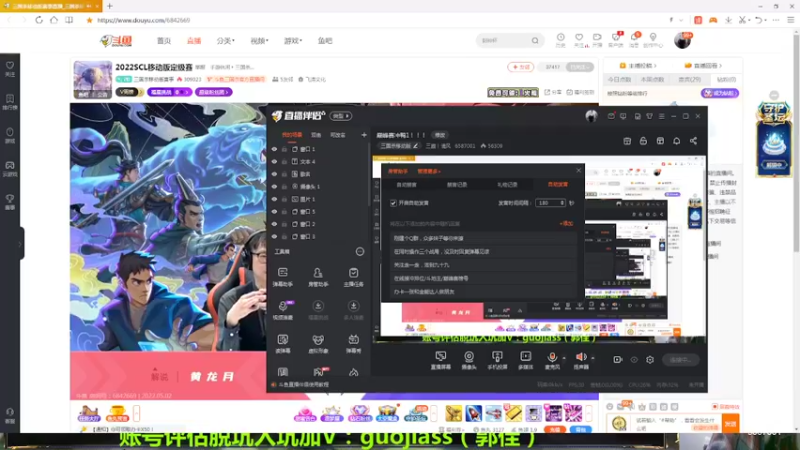Click 修改 button beside stream title
Image resolution: width=800 pixels, height=450 pixels.
click(x=440, y=135)
